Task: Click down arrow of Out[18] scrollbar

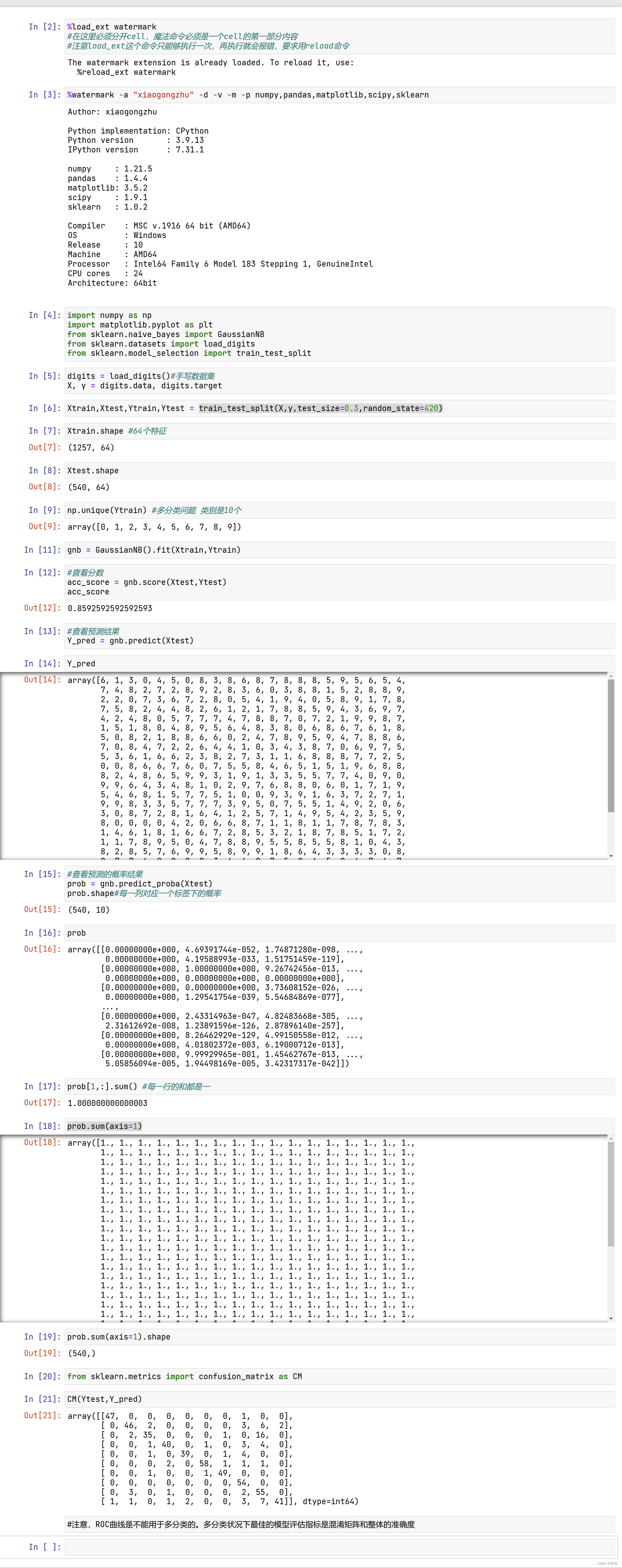Action: [x=611, y=1318]
